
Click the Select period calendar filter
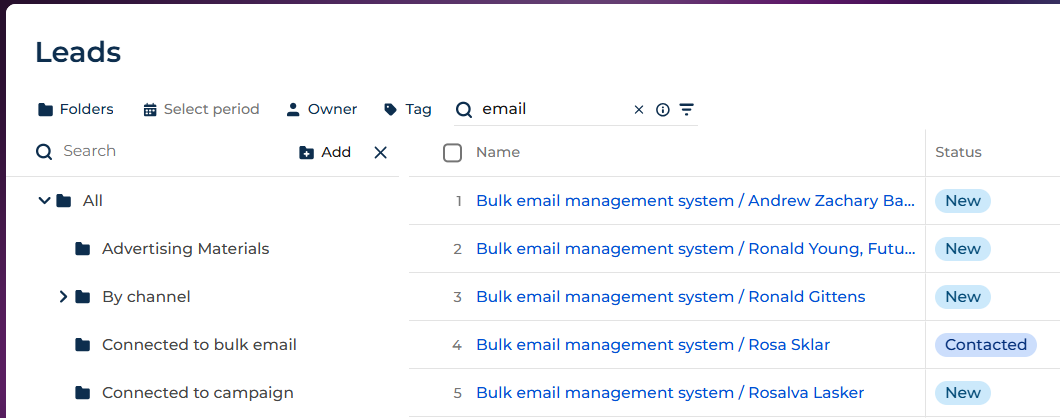(x=201, y=109)
